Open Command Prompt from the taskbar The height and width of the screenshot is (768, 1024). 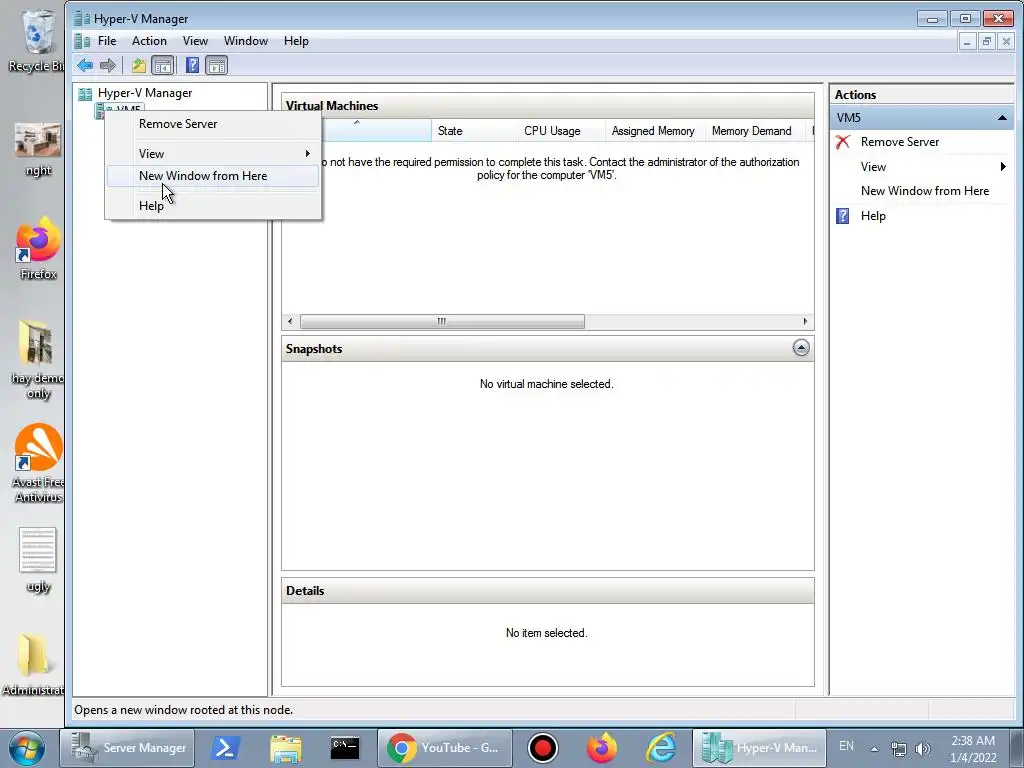point(345,748)
